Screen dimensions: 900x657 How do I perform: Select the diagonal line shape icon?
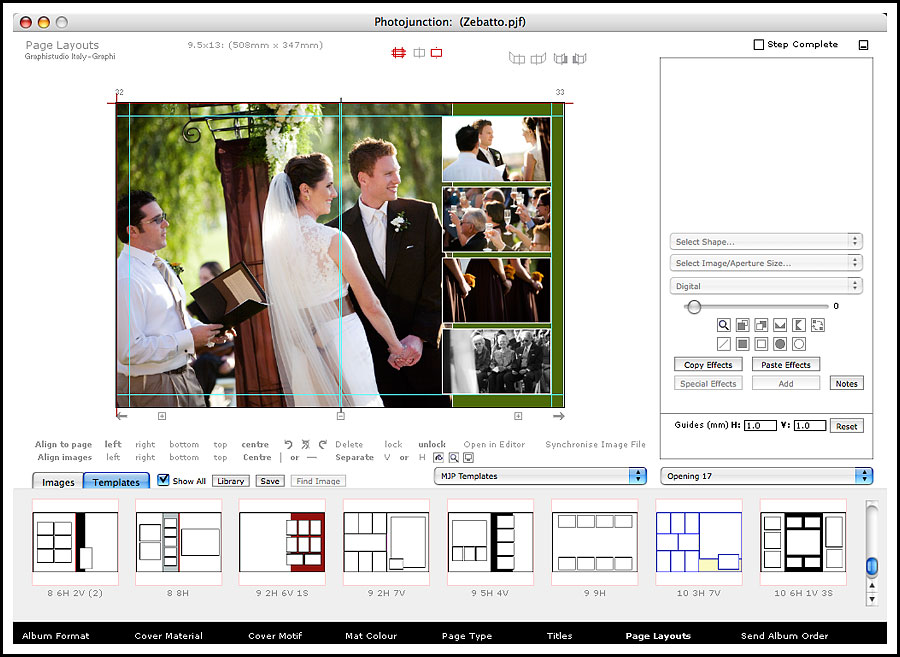[724, 344]
